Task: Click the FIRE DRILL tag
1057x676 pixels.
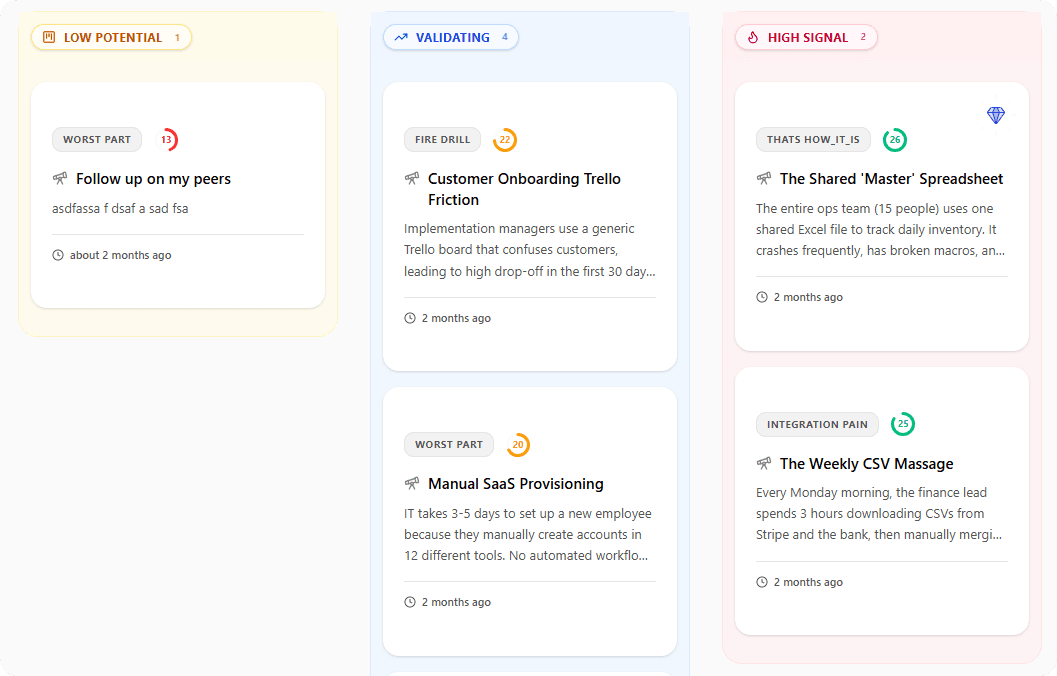Action: pyautogui.click(x=442, y=140)
